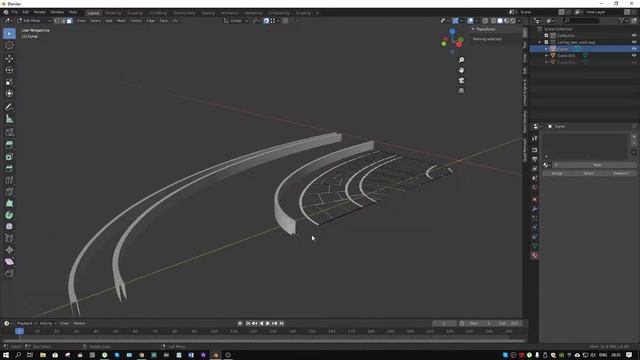Open the File menu
Viewport: 640px width, 360px height.
(x=14, y=12)
